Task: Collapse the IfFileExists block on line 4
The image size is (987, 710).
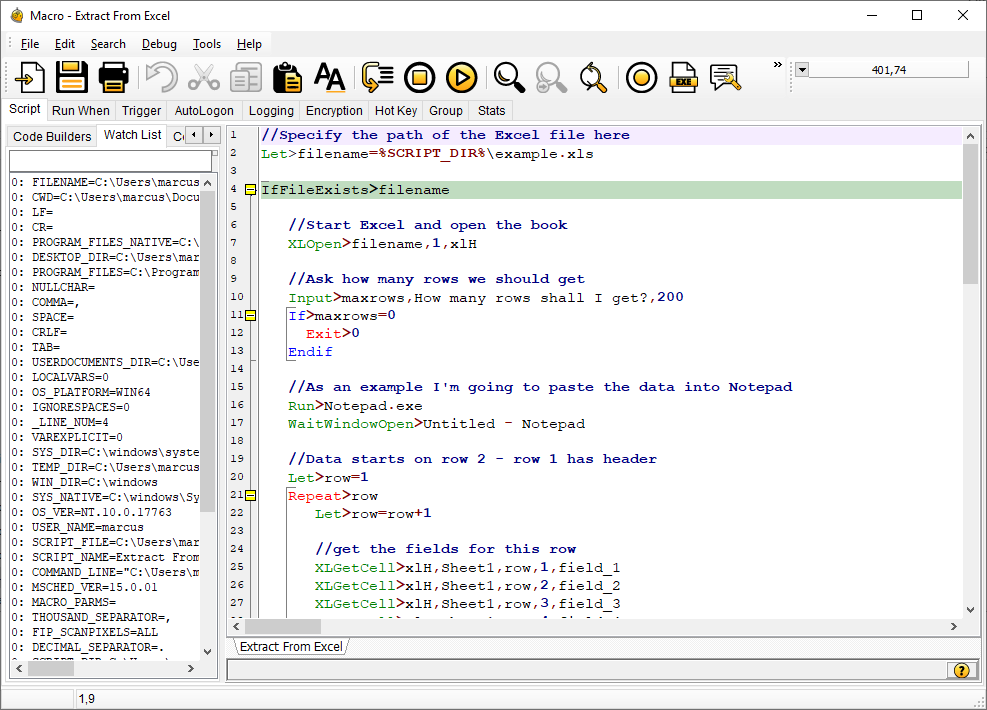Action: point(251,189)
